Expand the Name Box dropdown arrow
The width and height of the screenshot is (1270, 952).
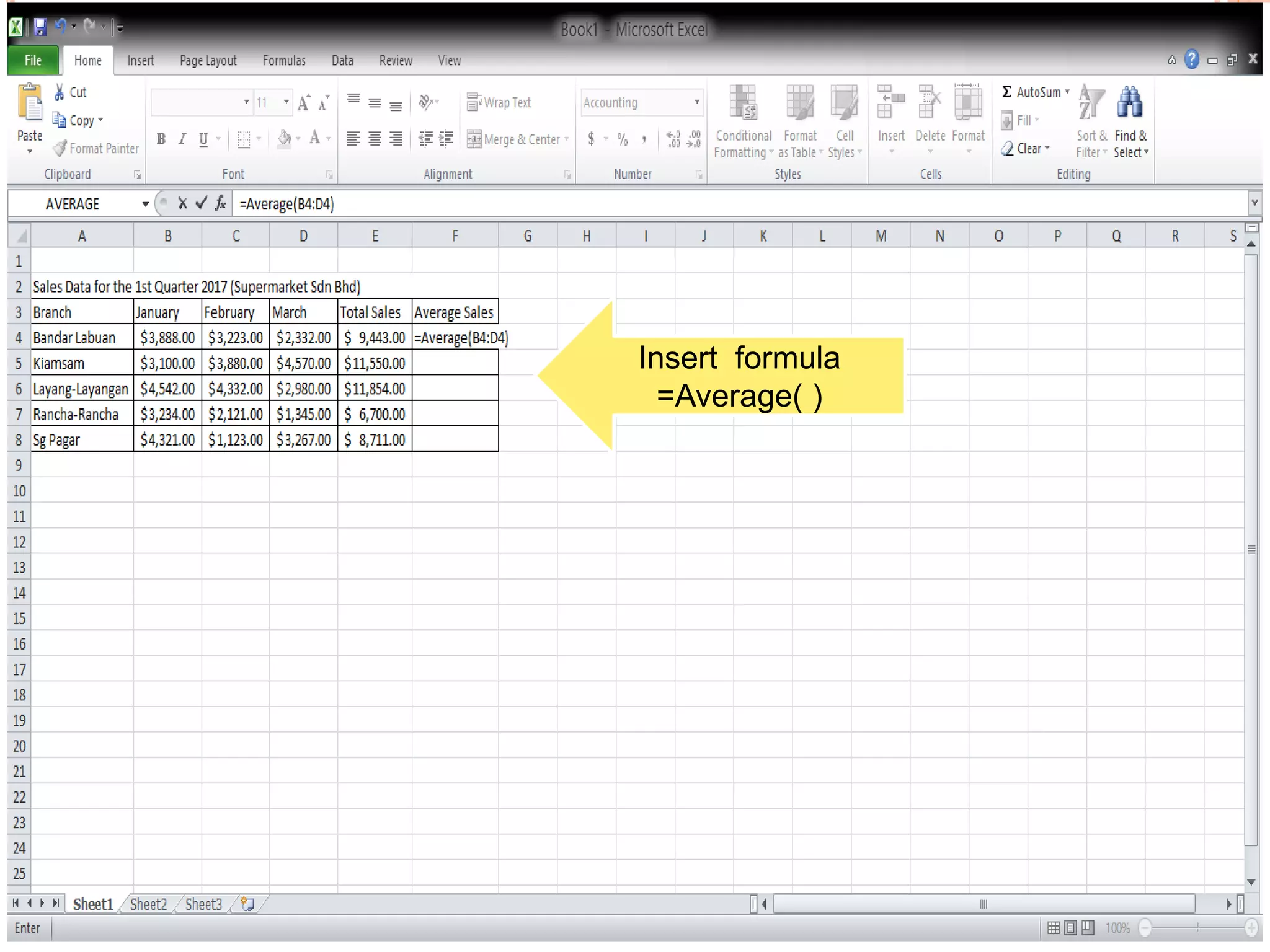click(x=145, y=204)
